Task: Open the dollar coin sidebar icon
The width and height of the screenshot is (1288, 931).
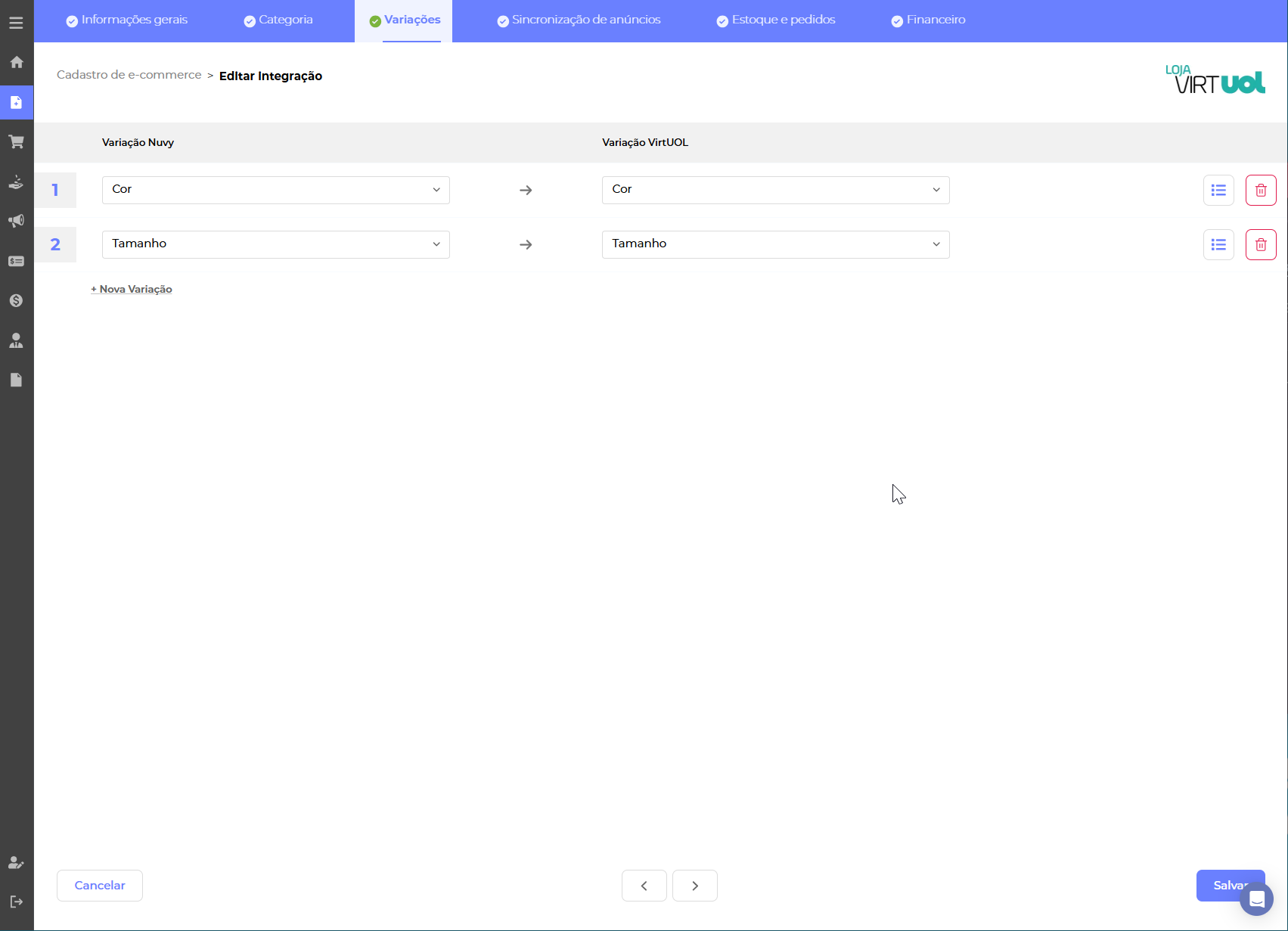Action: pyautogui.click(x=16, y=300)
